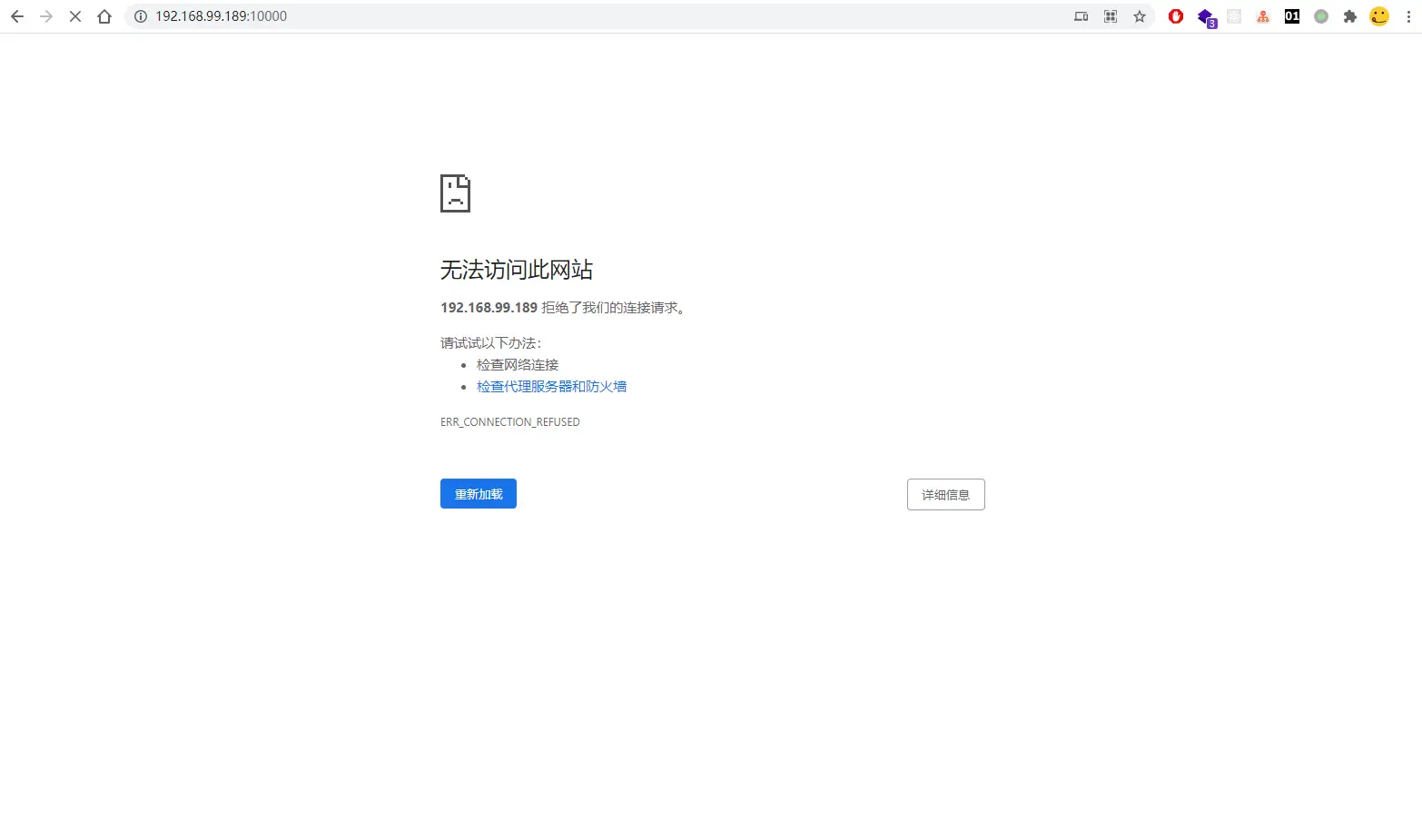Click the forward navigation arrow

[46, 16]
